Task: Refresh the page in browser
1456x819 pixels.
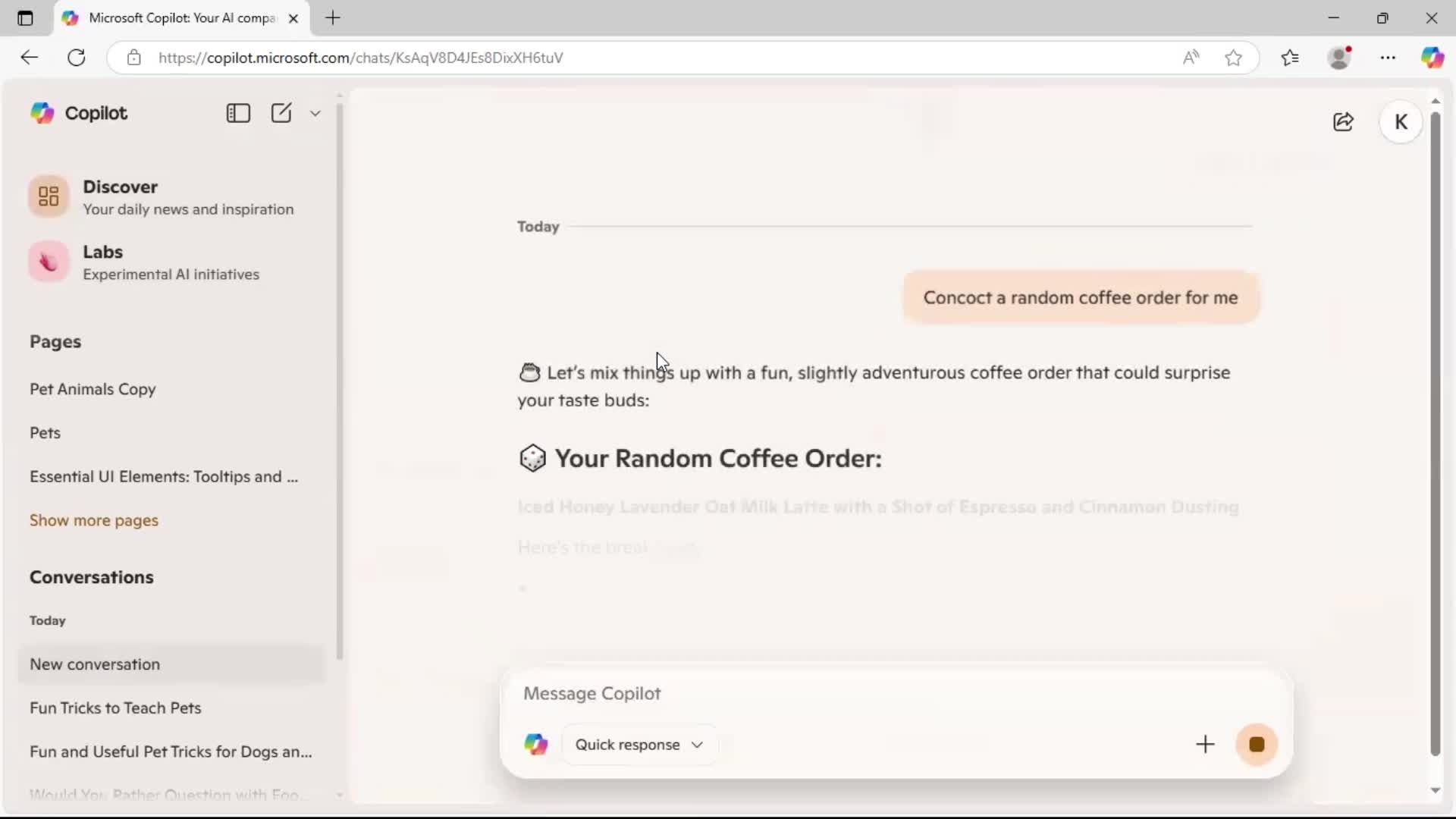Action: 77,58
